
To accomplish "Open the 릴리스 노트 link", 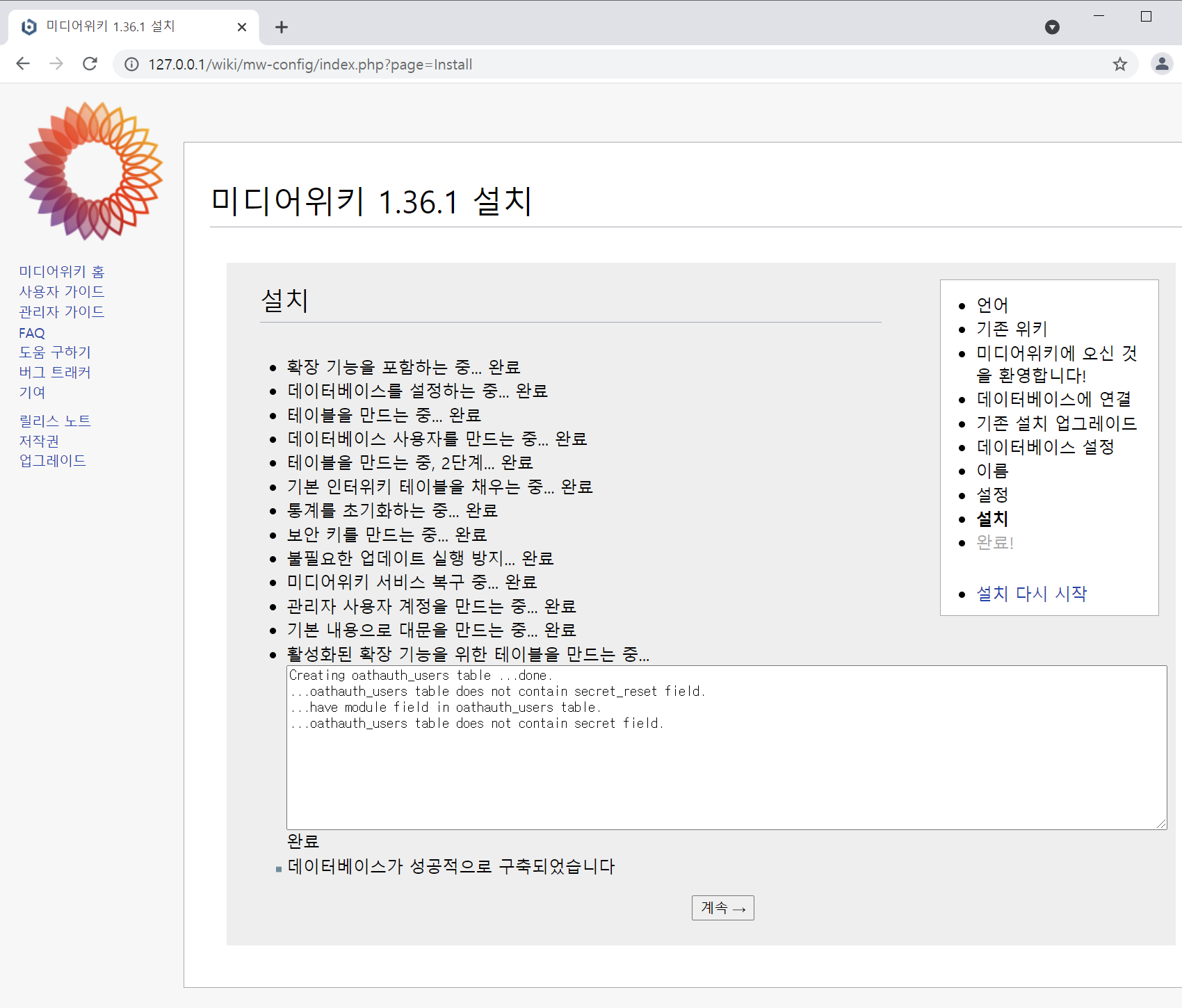I will pos(55,421).
